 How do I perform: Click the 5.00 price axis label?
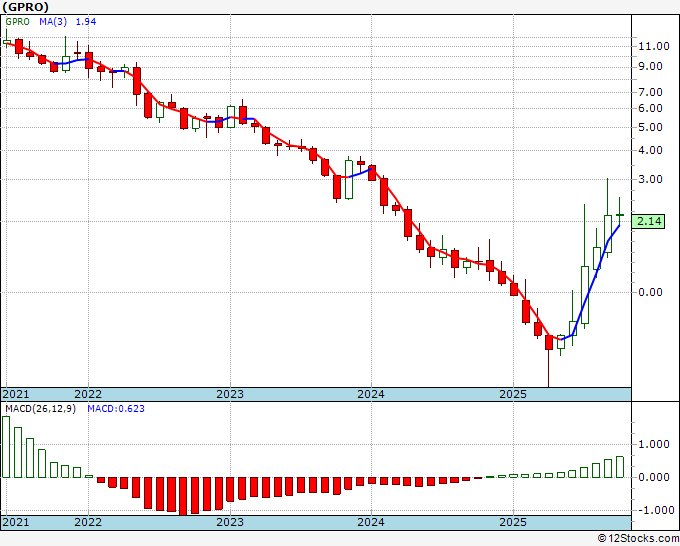click(650, 127)
